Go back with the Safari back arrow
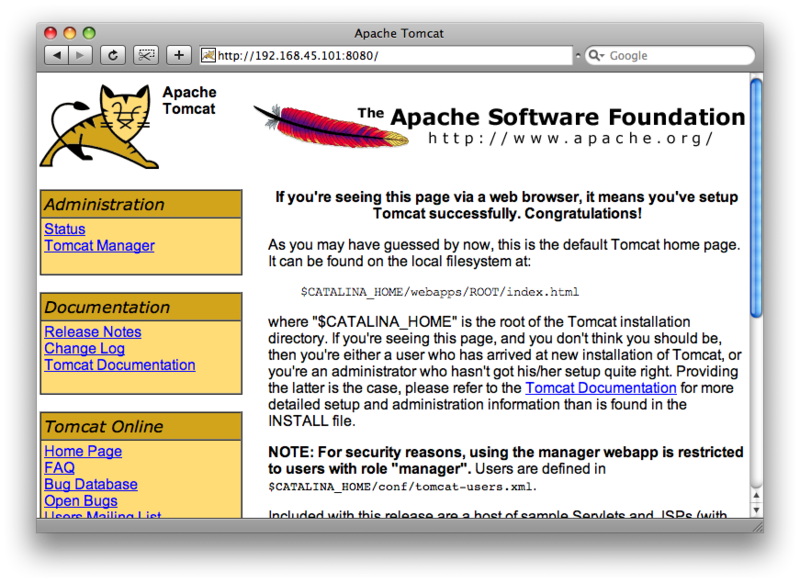Image resolution: width=800 pixels, height=583 pixels. point(57,55)
